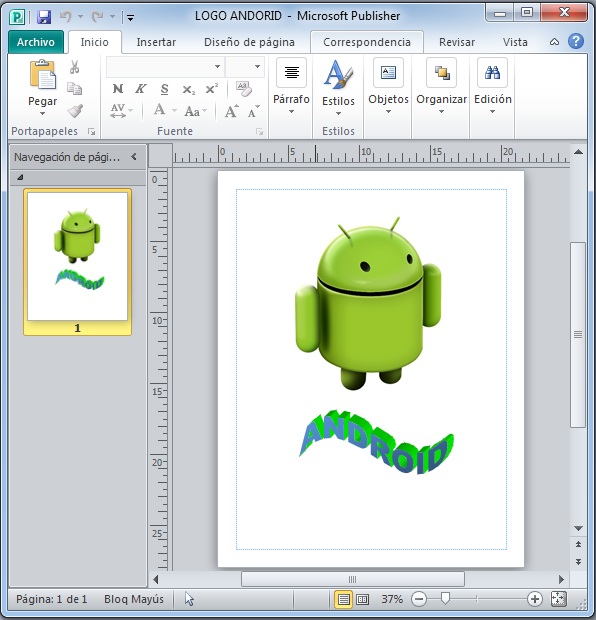Click the zoom in plus button
This screenshot has height=620, width=596.
pos(534,599)
